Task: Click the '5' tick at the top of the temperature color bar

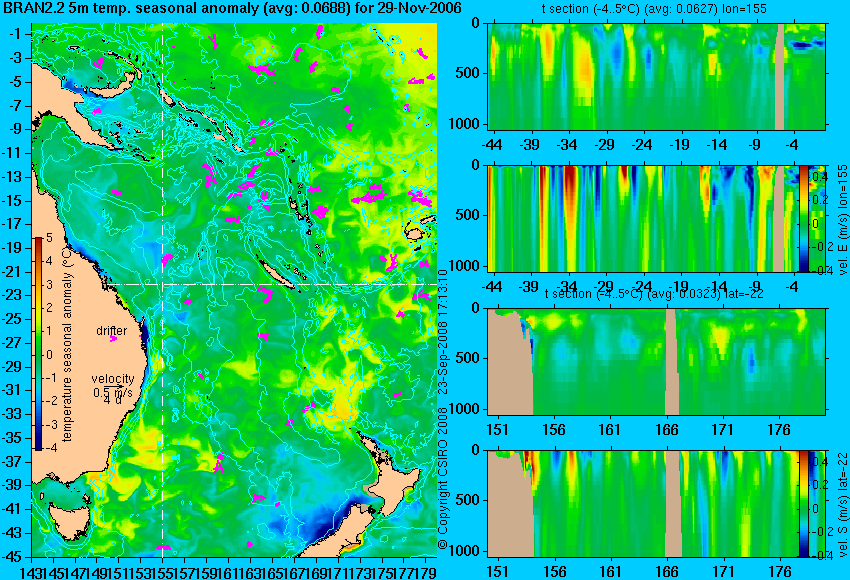Action: [x=49, y=237]
